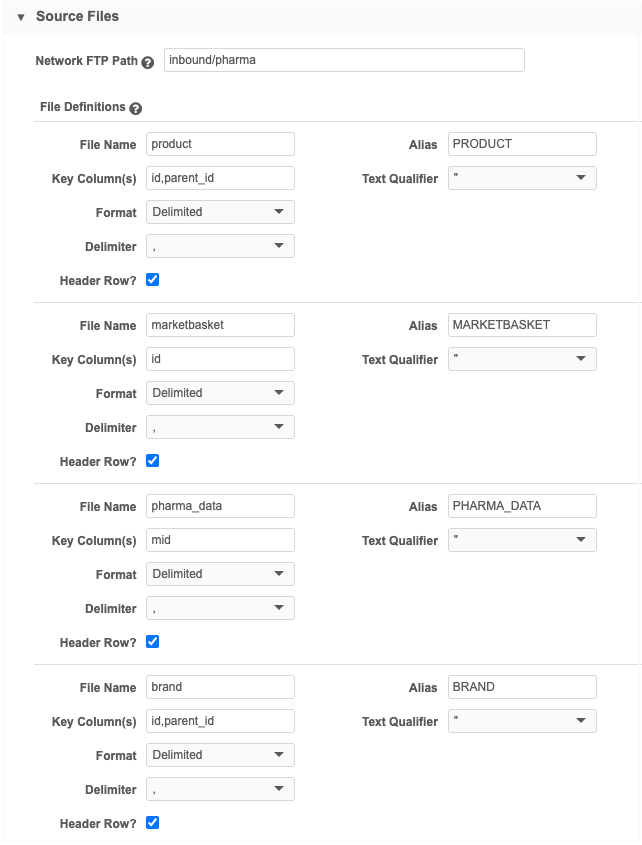Viewport: 642px width, 845px height.
Task: Click the PHARMA_DATA alias field
Action: [x=522, y=506]
